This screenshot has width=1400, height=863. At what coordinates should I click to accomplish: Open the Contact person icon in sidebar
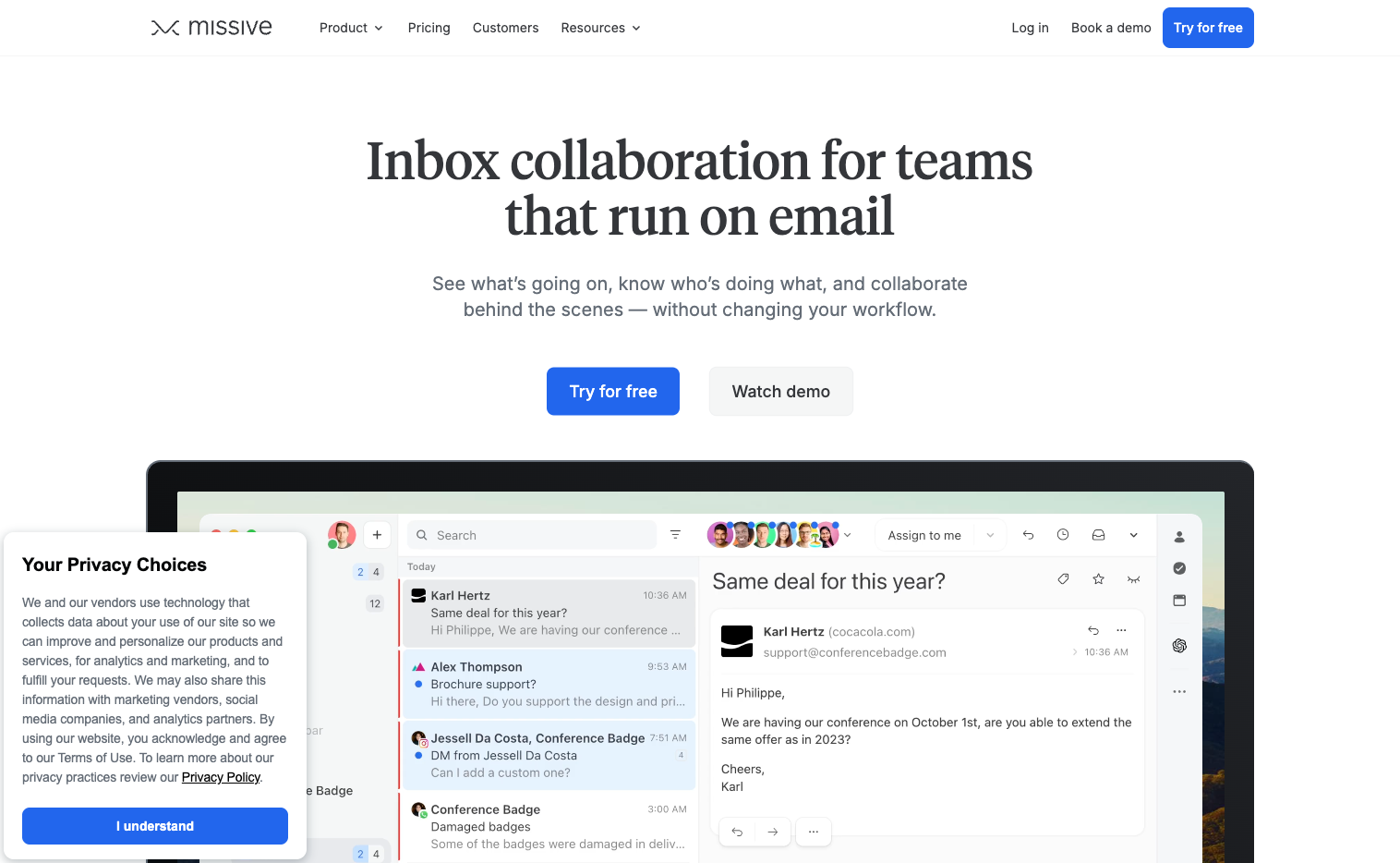pos(1179,535)
